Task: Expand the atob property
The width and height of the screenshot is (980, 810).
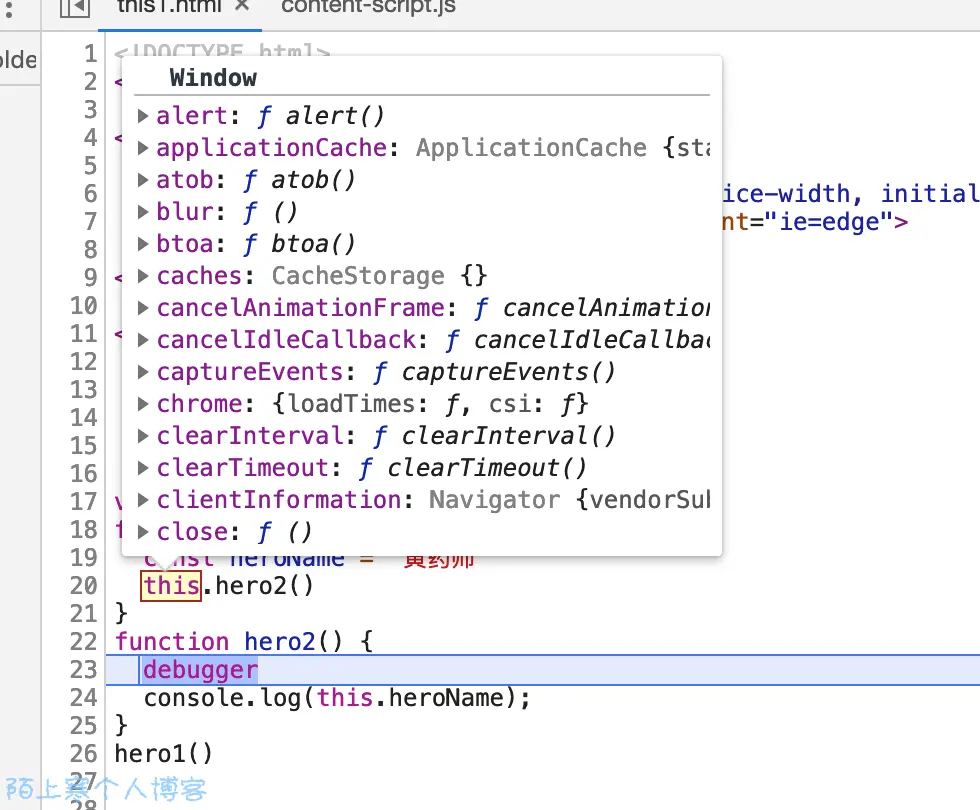Action: 143,180
